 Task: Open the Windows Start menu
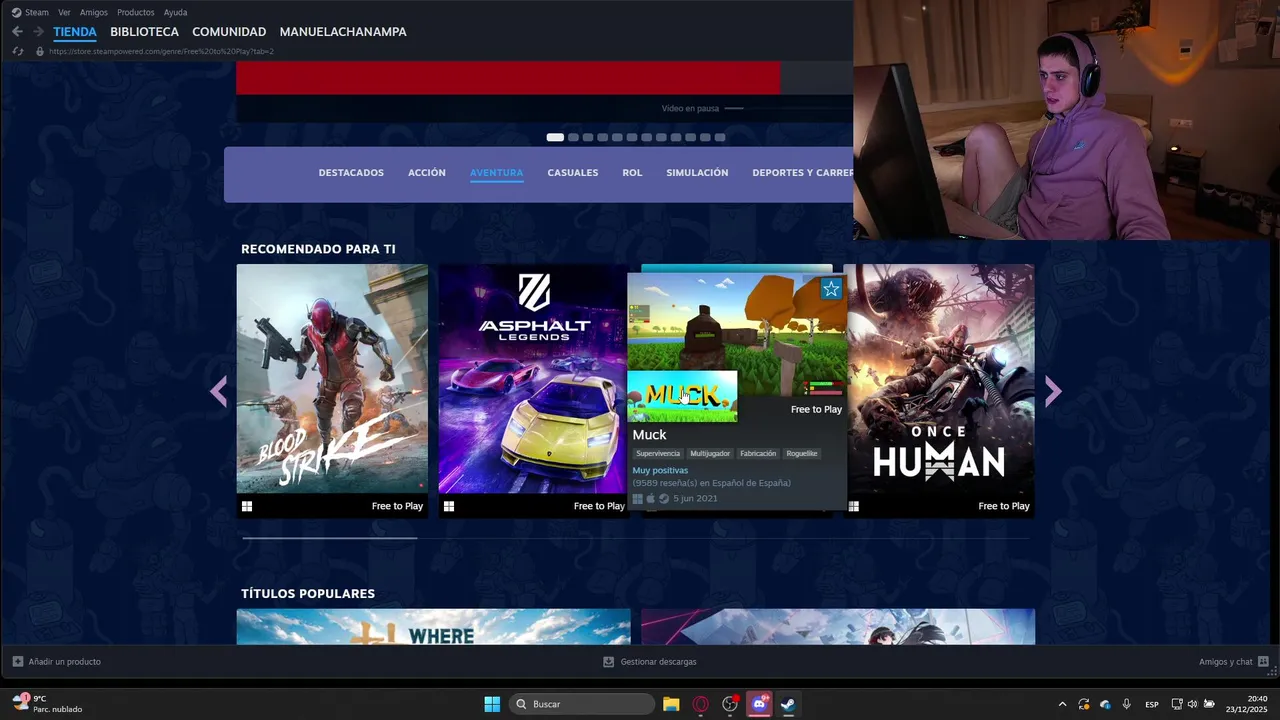(492, 704)
